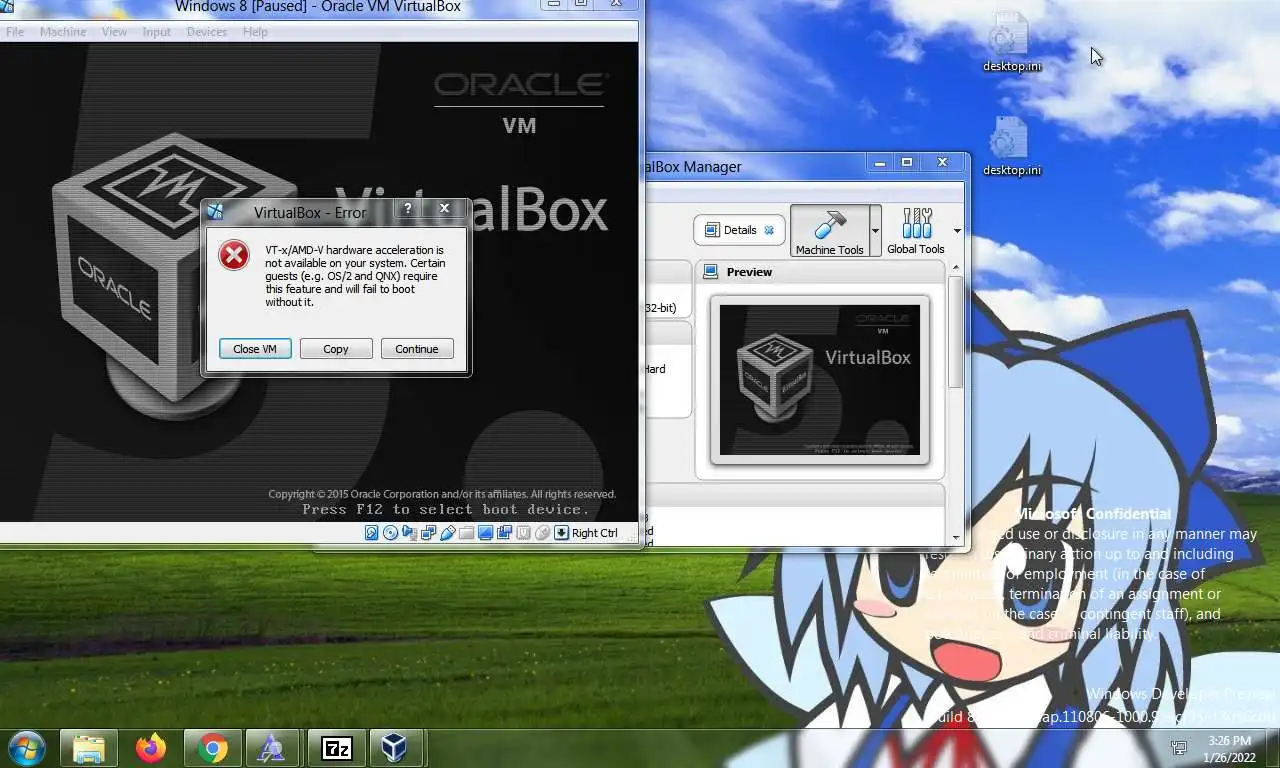Image resolution: width=1280 pixels, height=768 pixels.
Task: Click the mouse integration icon in VM status bar
Action: click(542, 533)
